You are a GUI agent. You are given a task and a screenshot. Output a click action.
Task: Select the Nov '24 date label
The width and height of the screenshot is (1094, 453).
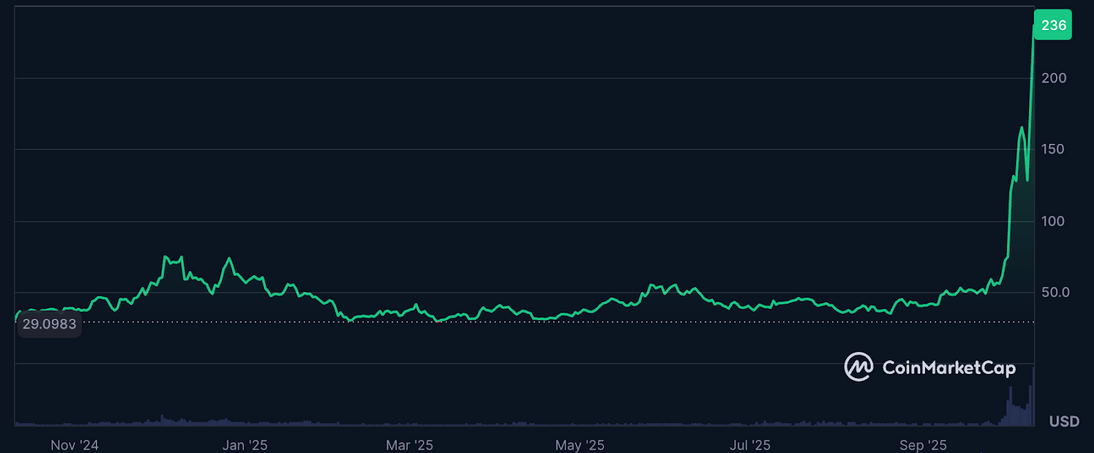tap(75, 445)
